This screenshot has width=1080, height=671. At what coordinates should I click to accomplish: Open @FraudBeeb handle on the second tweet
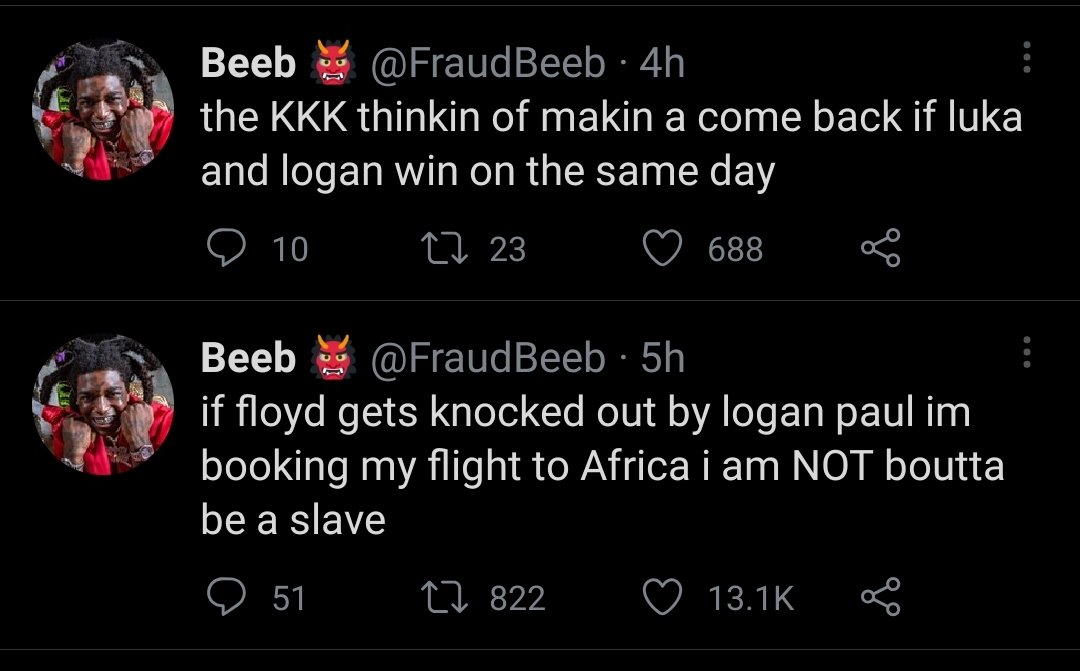[488, 357]
